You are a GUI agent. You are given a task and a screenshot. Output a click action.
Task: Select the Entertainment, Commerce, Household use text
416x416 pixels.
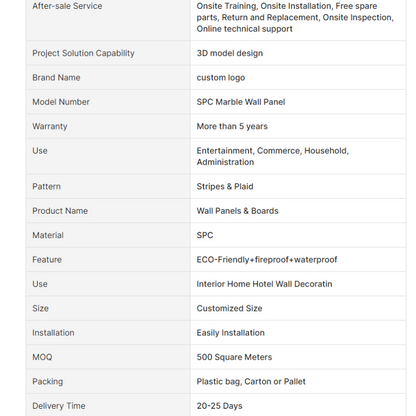click(273, 156)
